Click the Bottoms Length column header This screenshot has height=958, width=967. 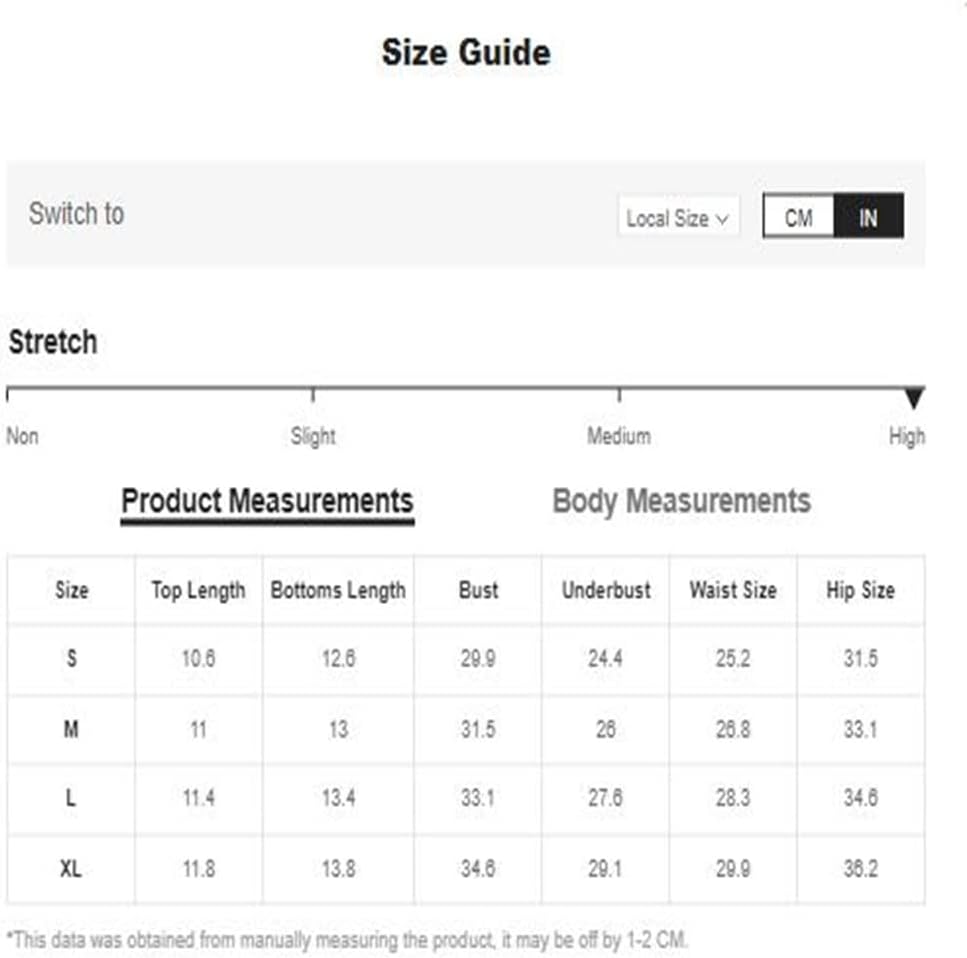click(x=338, y=590)
